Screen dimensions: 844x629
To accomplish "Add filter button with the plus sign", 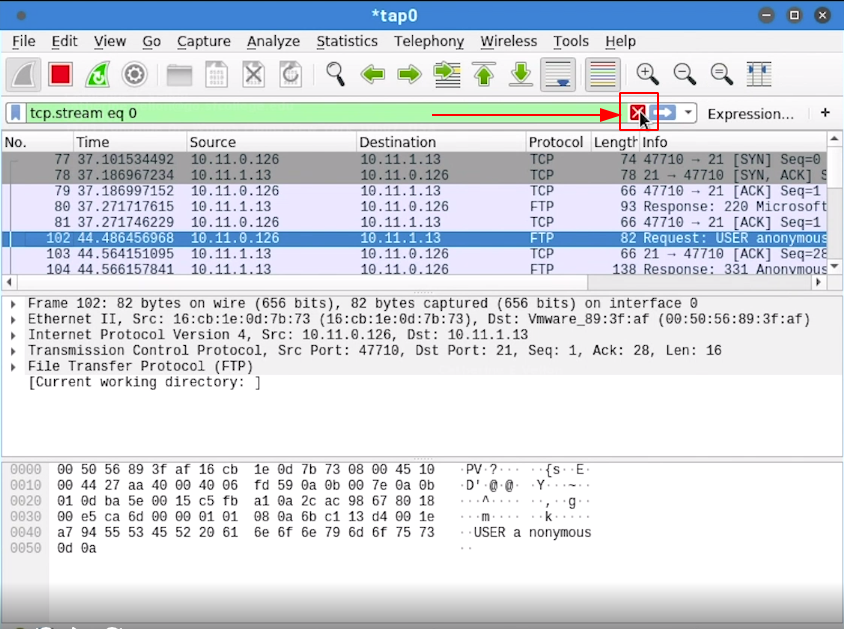I will [825, 113].
